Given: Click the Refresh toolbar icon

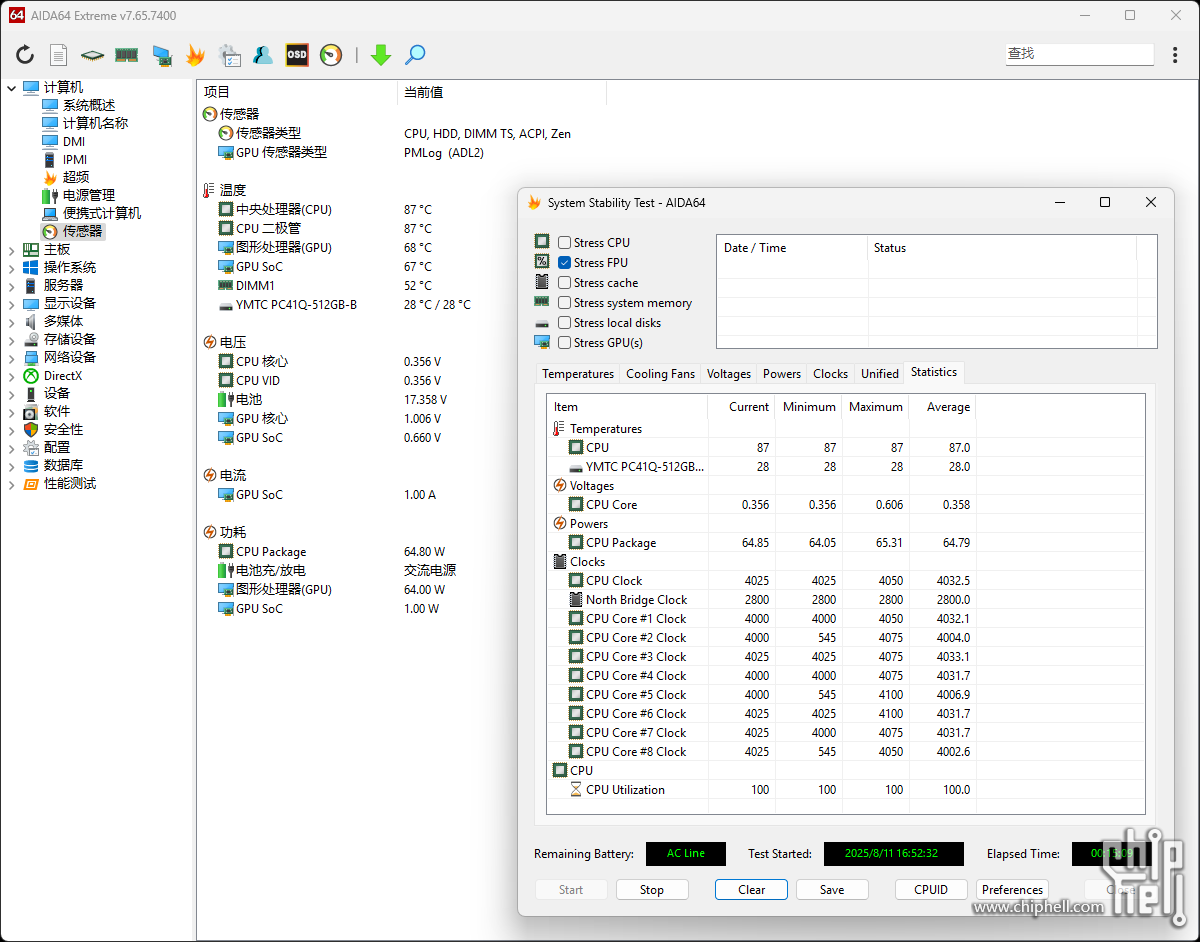Looking at the screenshot, I should [x=25, y=55].
